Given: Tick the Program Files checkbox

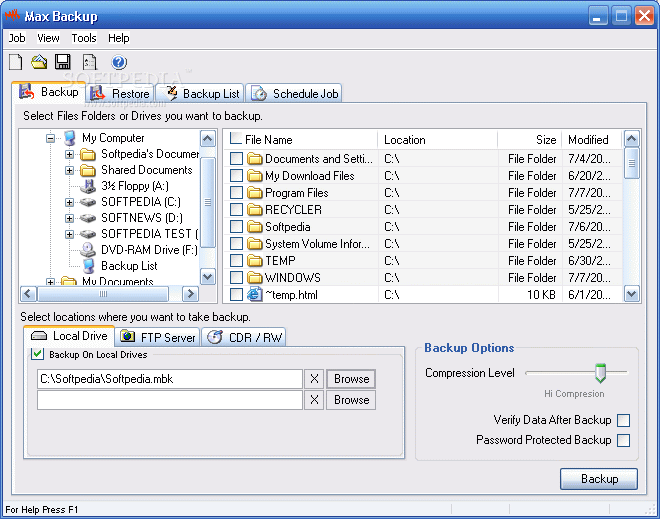Looking at the screenshot, I should [236, 193].
